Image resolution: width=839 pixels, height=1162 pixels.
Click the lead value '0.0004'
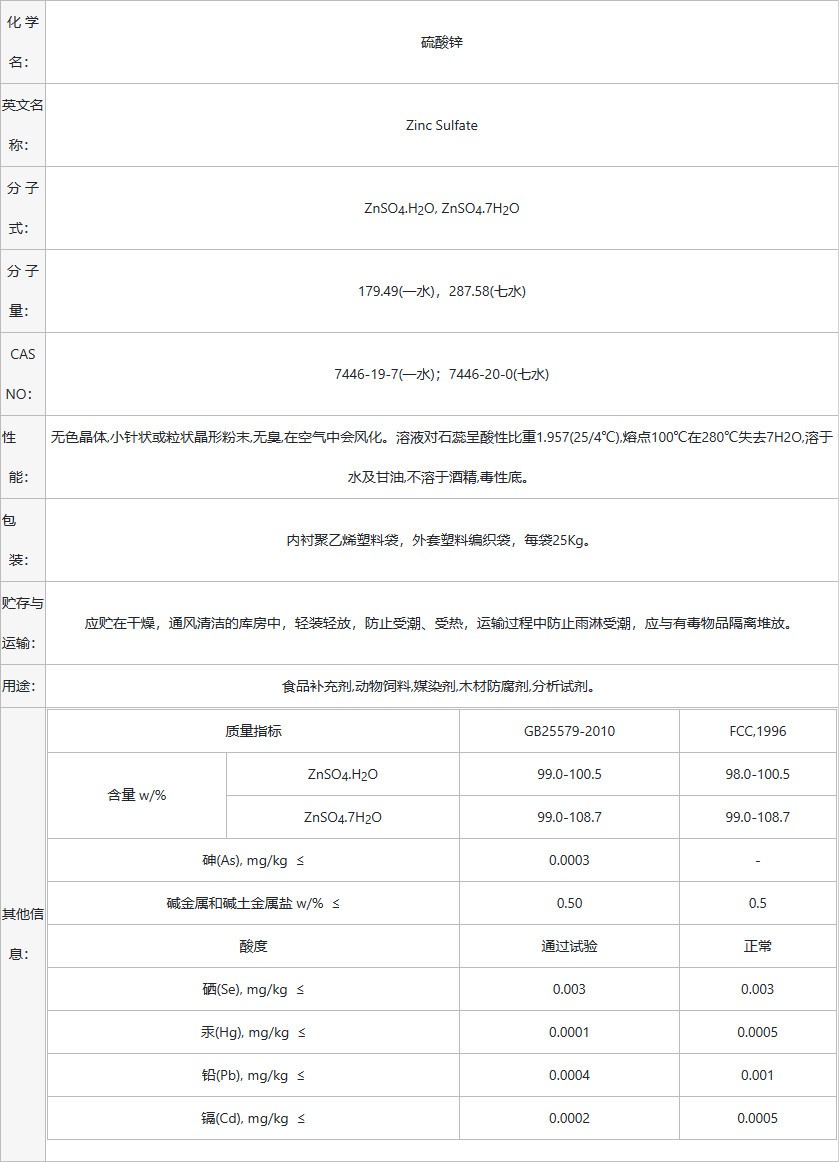pyautogui.click(x=569, y=1075)
